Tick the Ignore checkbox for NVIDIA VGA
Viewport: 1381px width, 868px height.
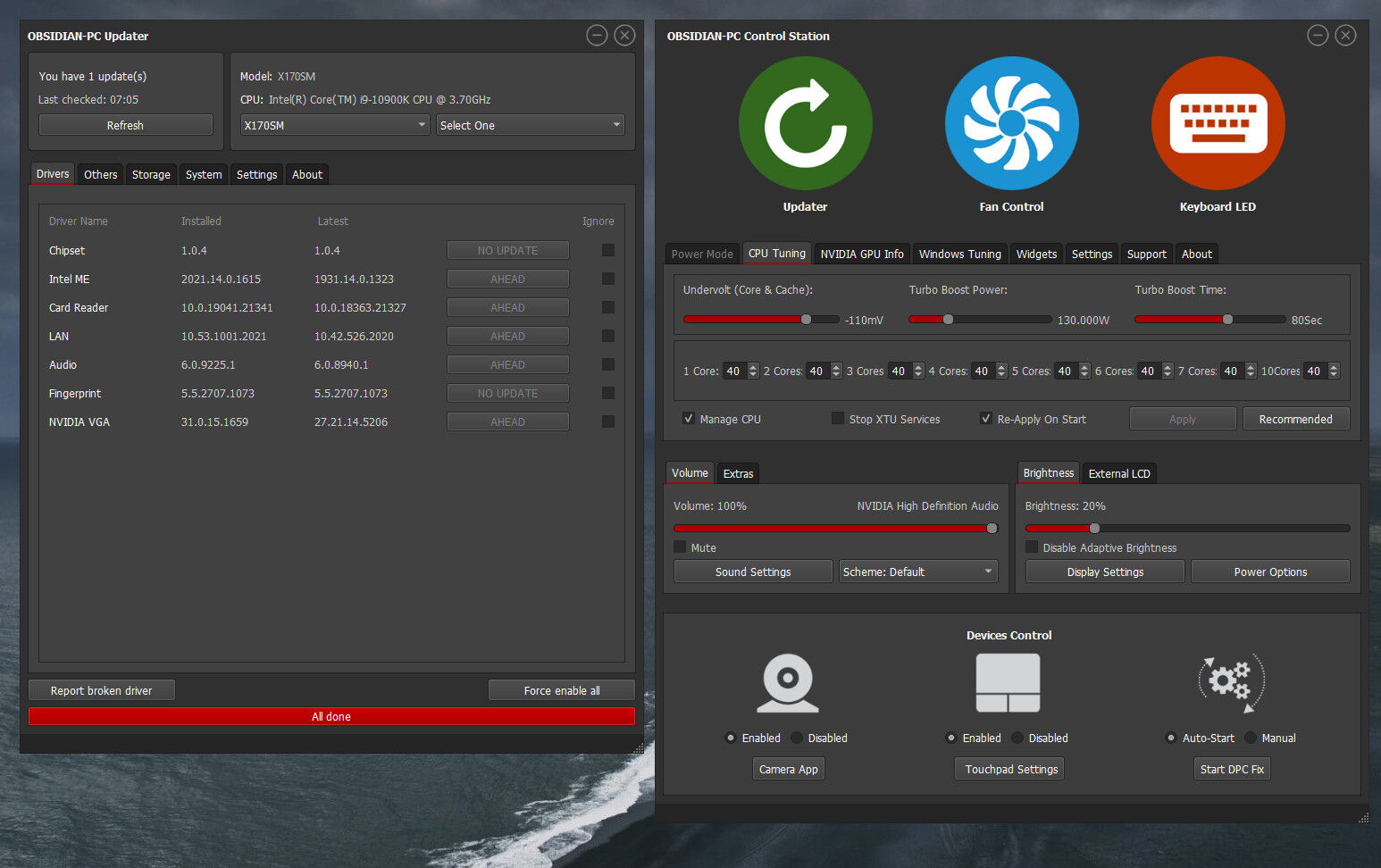click(608, 421)
